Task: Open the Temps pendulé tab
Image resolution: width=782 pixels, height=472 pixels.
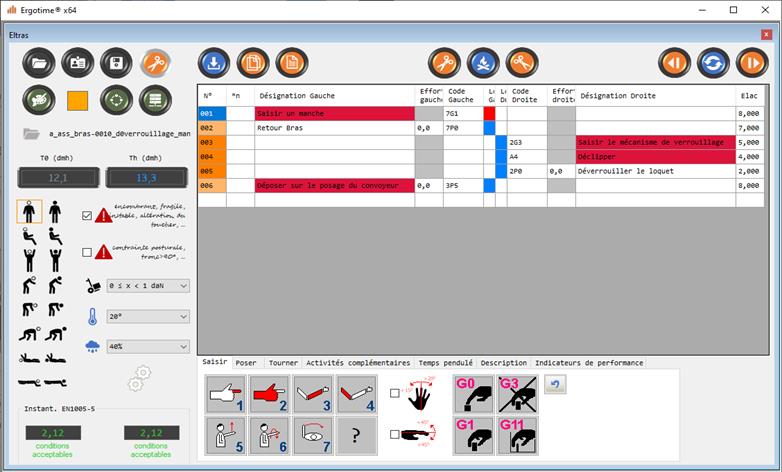Action: (445, 363)
